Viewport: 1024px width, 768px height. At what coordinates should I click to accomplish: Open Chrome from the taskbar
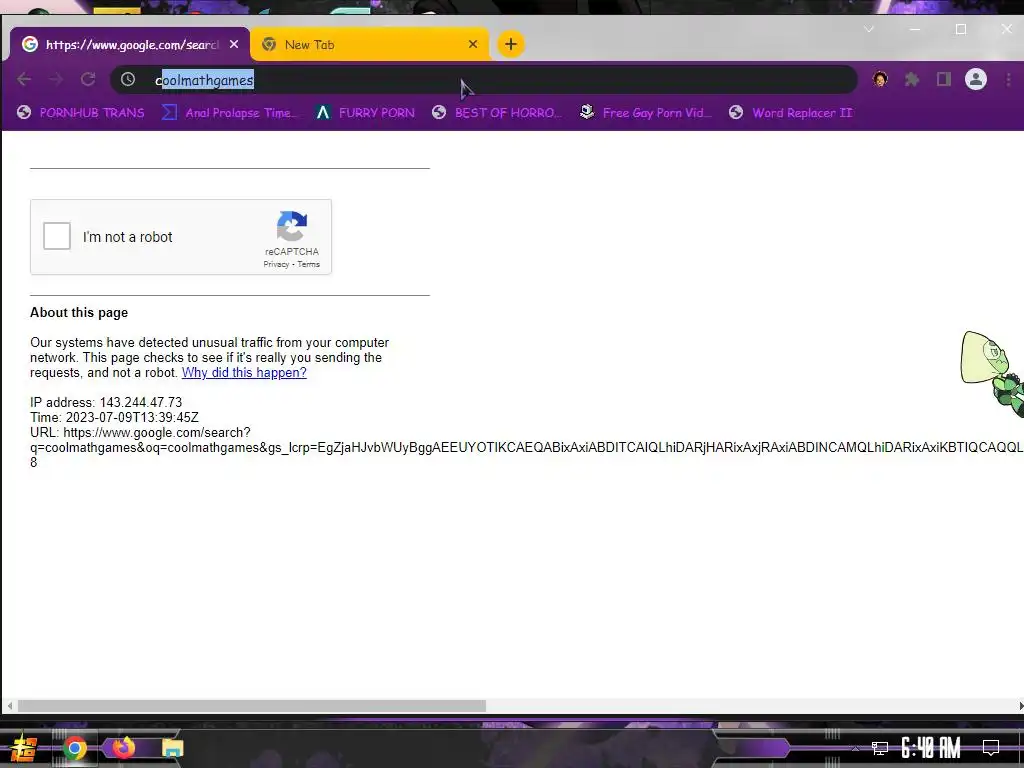(x=75, y=748)
